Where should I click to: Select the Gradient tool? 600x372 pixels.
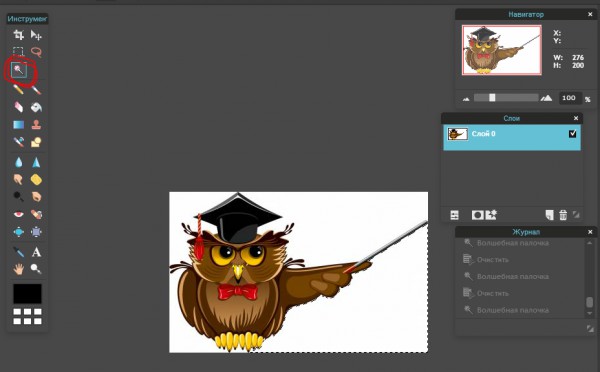click(x=18, y=124)
